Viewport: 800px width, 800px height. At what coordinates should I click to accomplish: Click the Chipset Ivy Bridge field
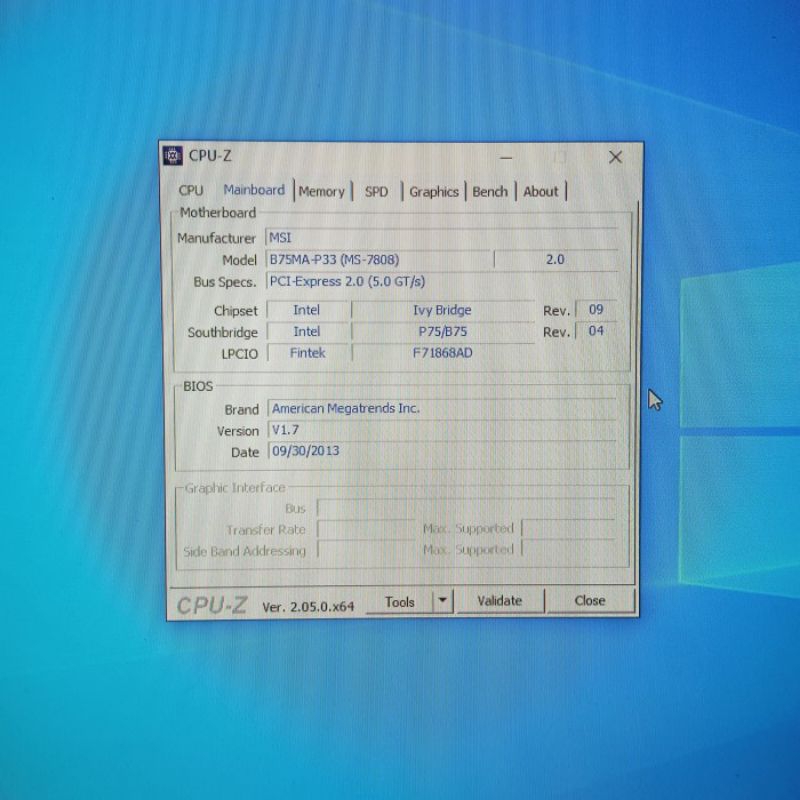(x=442, y=311)
